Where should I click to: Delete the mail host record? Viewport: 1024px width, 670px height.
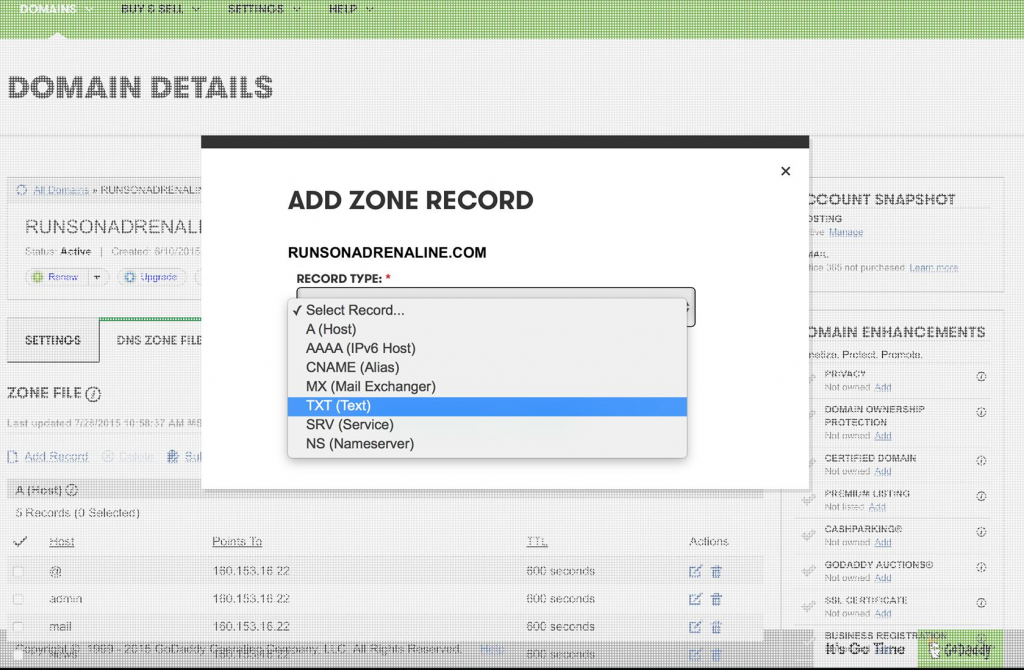coord(716,627)
